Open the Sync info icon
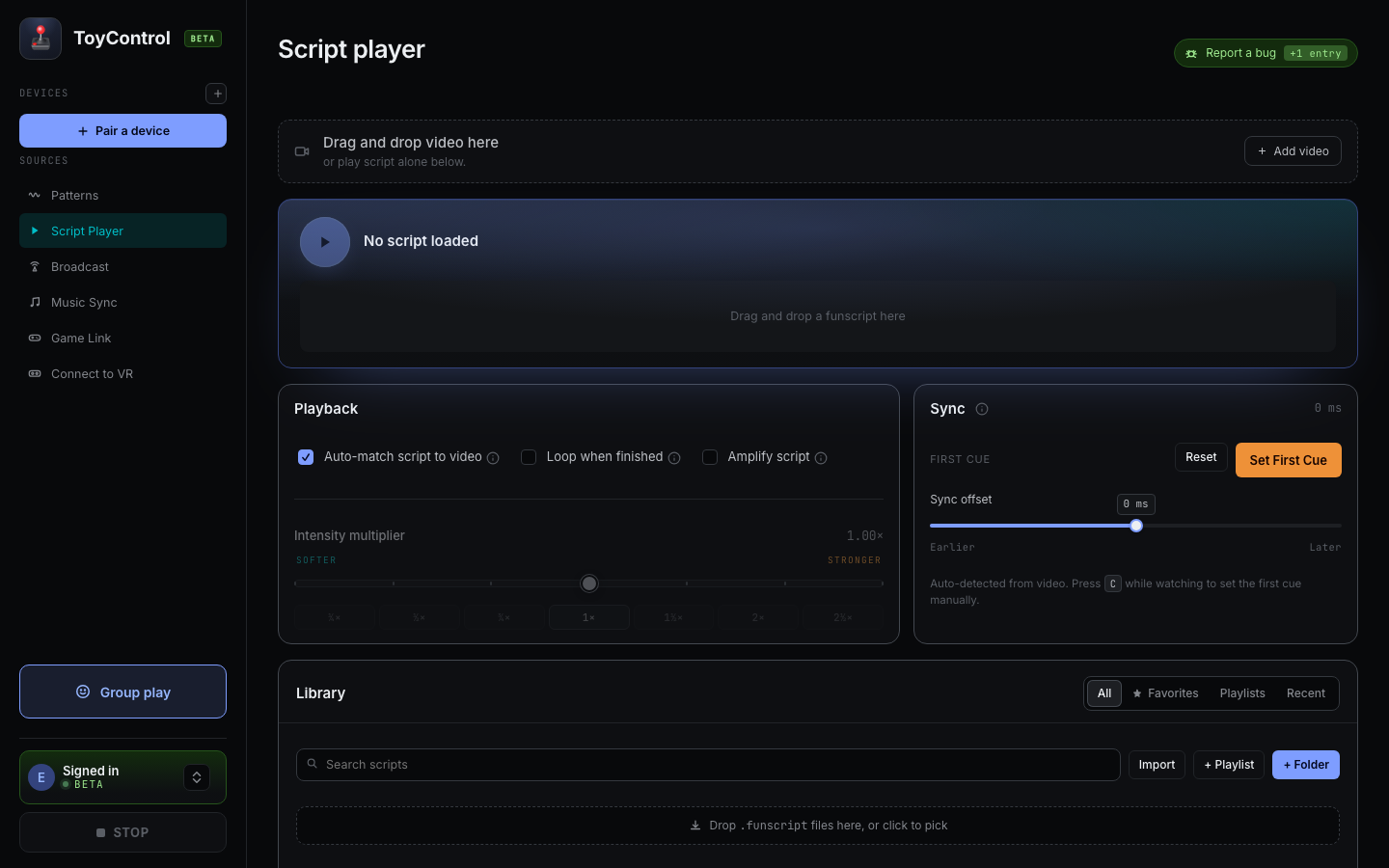This screenshot has height=868, width=1389. click(982, 409)
